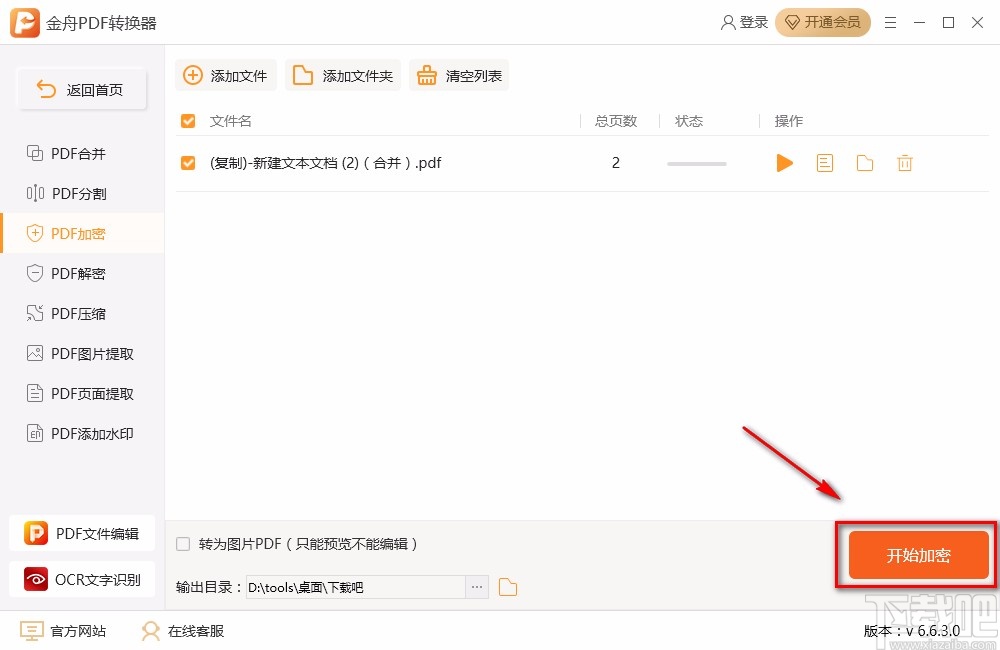Uncheck the file name header checkbox
The image size is (1000, 650).
pos(187,120)
